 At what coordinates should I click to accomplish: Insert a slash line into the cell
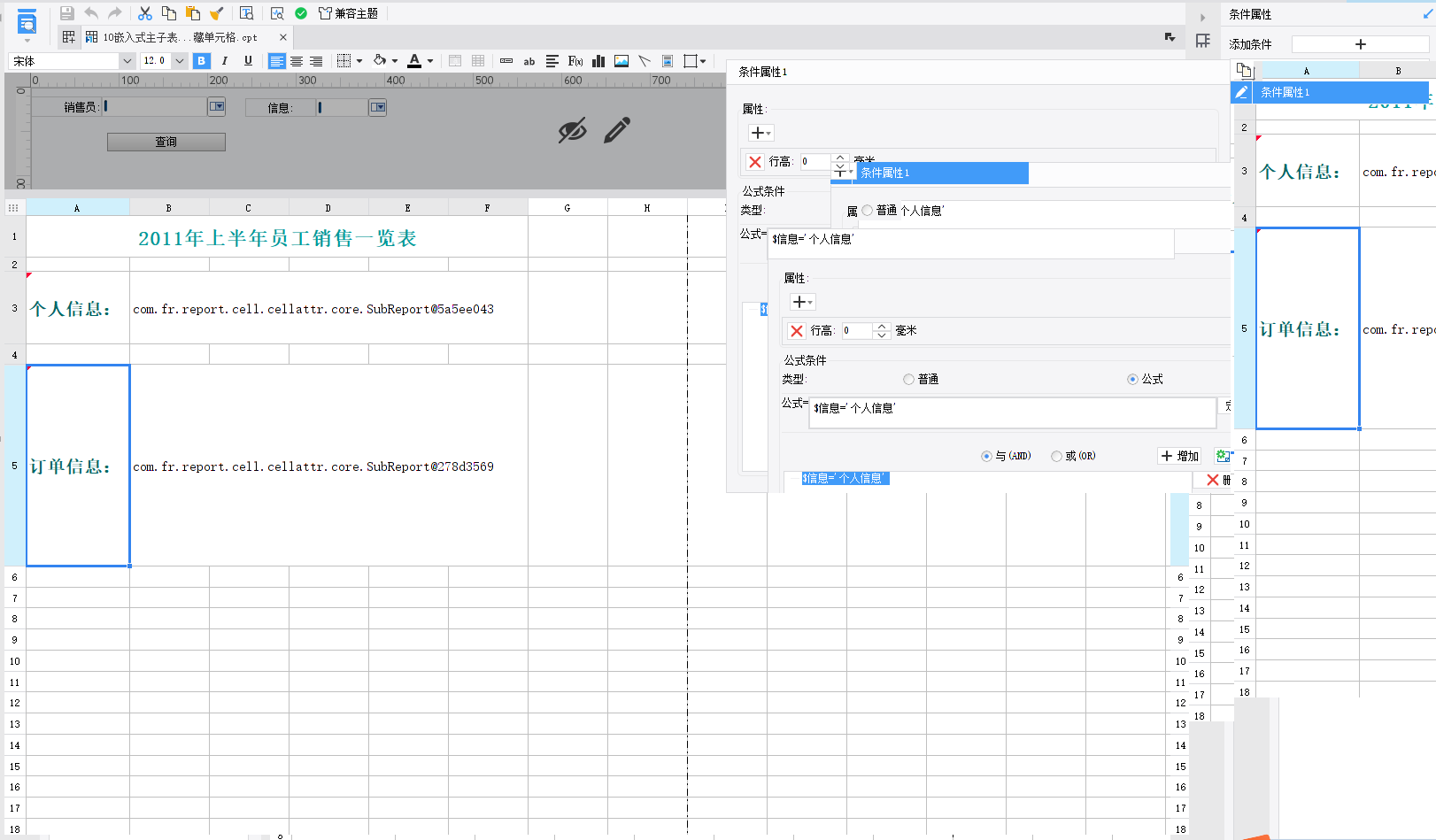[x=645, y=61]
